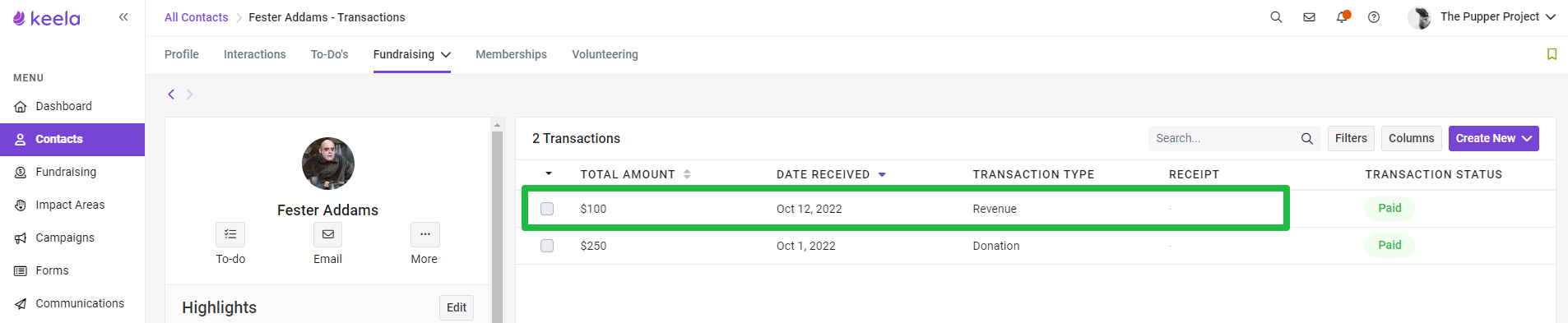Open the mail inbox icon

click(x=1309, y=17)
